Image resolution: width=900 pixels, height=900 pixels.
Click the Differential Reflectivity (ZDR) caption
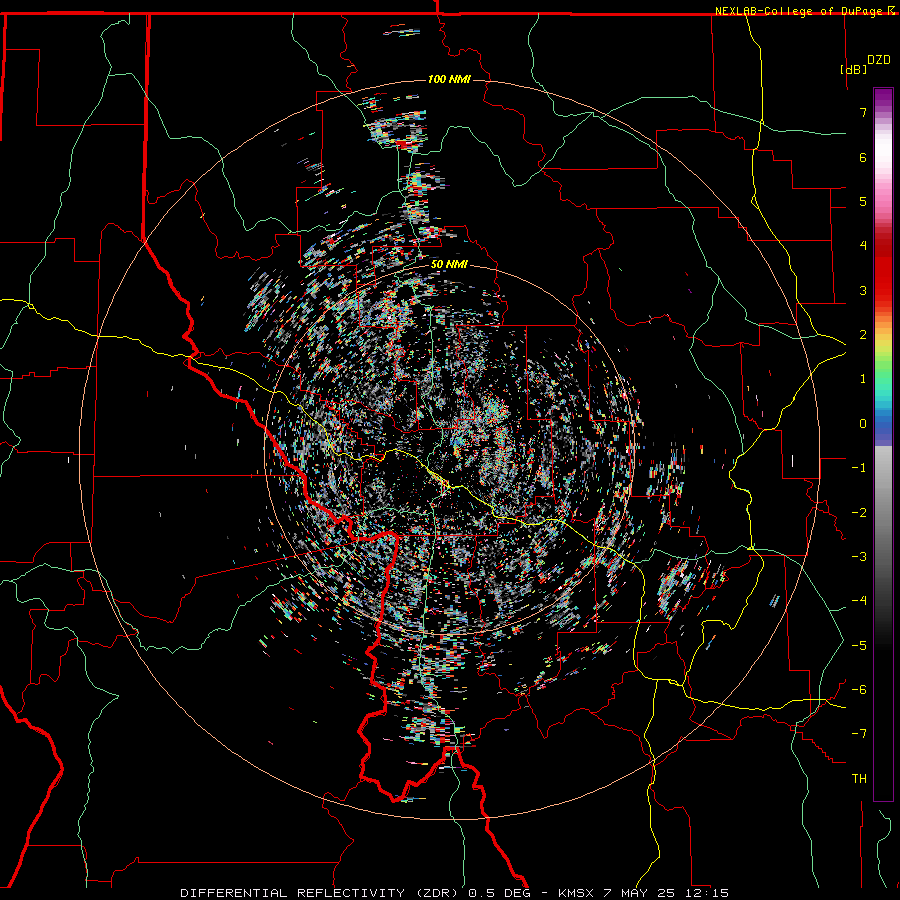[320, 893]
